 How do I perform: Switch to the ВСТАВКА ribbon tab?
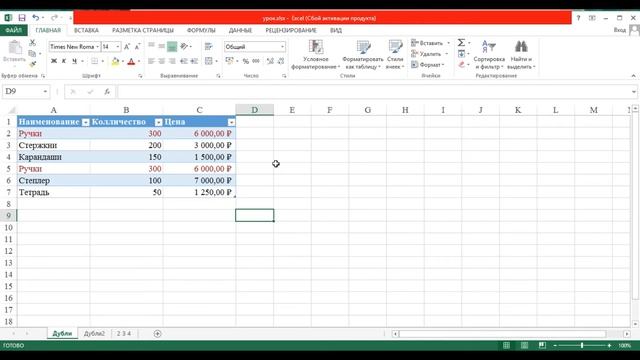tap(86, 30)
